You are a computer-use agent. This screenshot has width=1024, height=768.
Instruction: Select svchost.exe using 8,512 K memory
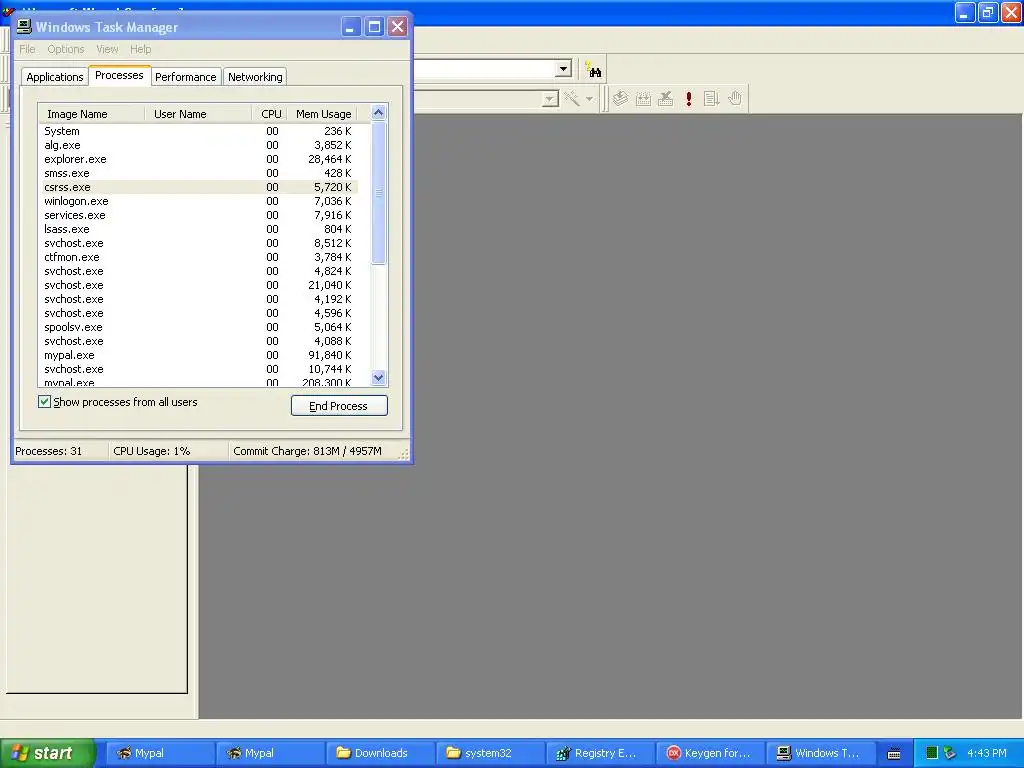(x=199, y=243)
